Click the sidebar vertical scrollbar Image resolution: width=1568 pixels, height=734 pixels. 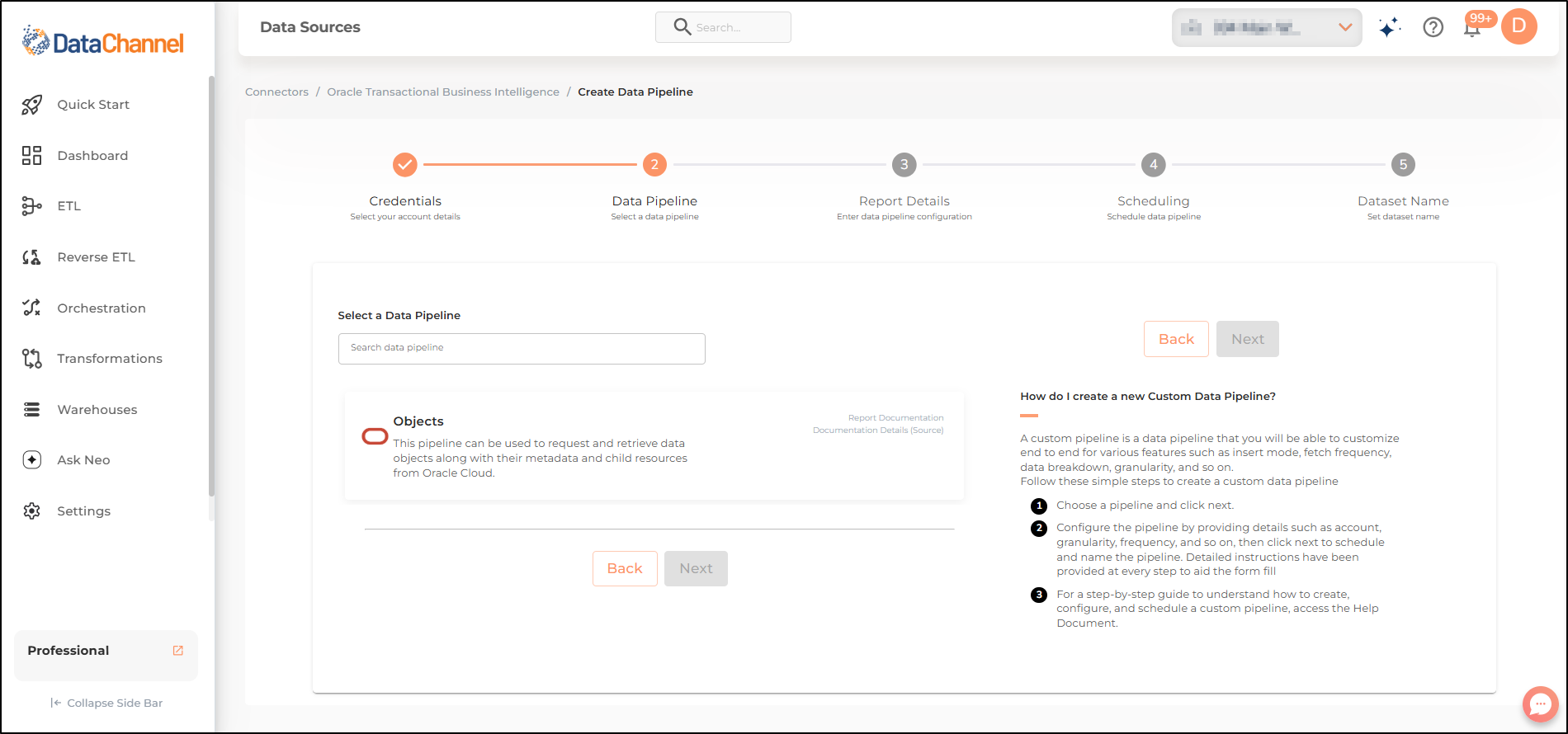[x=211, y=286]
